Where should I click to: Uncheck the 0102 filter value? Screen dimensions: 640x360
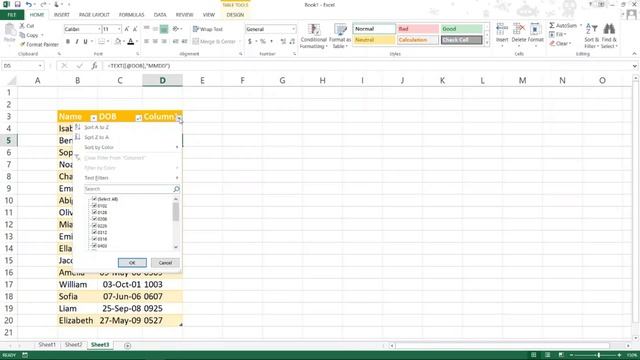(x=94, y=206)
